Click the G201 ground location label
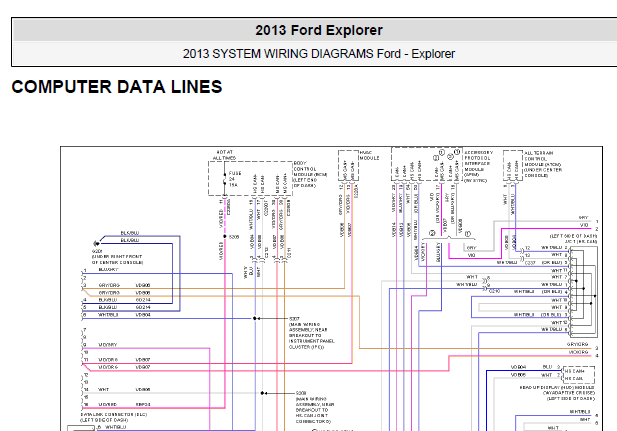 [117, 257]
